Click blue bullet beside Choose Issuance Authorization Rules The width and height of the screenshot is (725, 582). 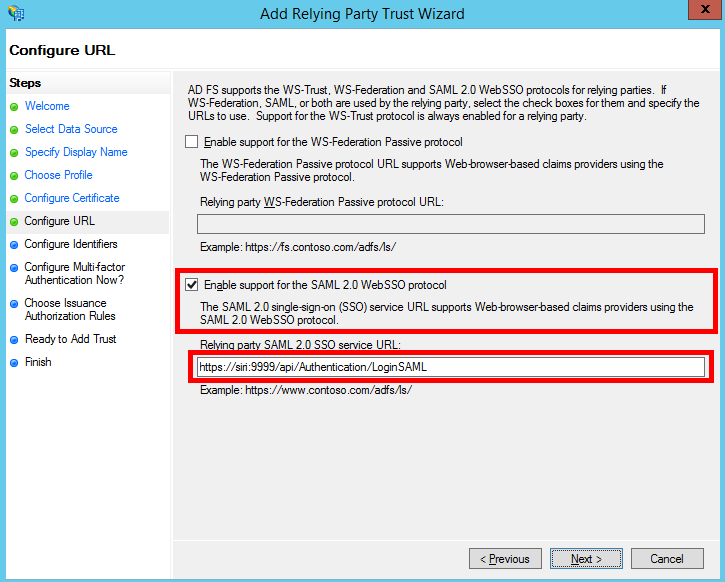coord(14,304)
